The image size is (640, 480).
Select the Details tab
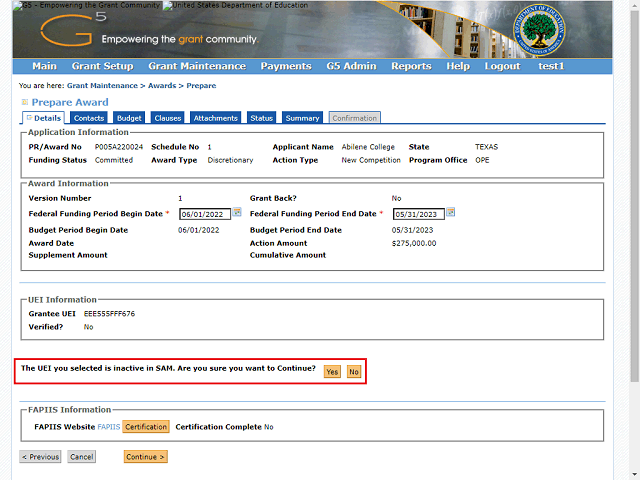click(x=43, y=118)
